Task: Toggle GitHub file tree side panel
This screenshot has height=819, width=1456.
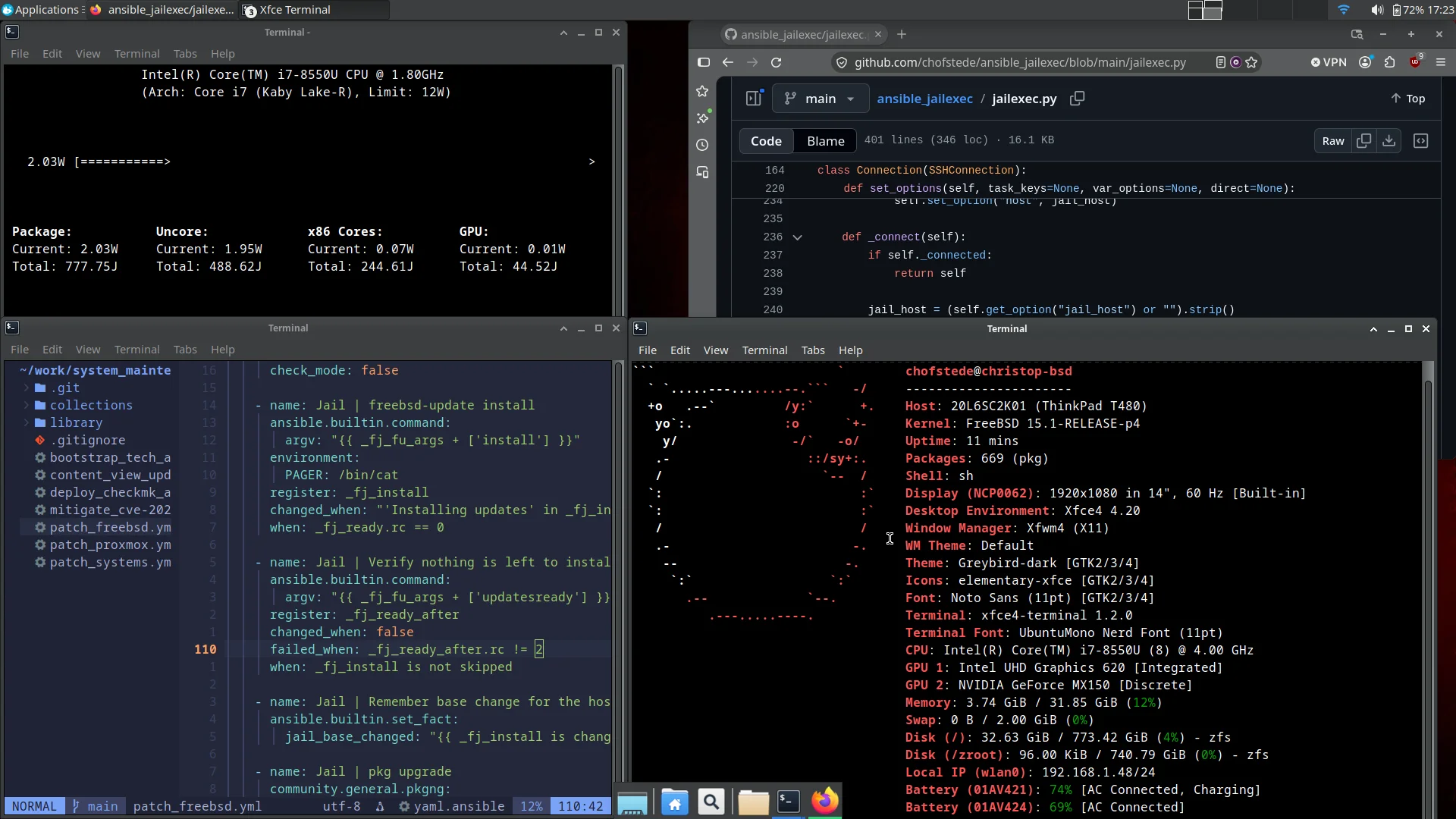Action: pos(753,99)
